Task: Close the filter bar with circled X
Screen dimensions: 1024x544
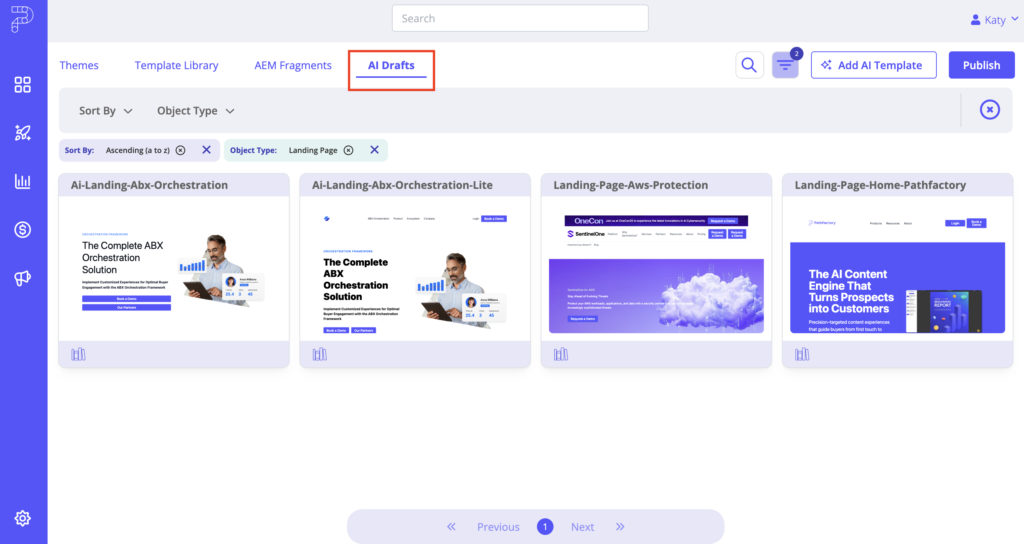Action: pos(989,110)
